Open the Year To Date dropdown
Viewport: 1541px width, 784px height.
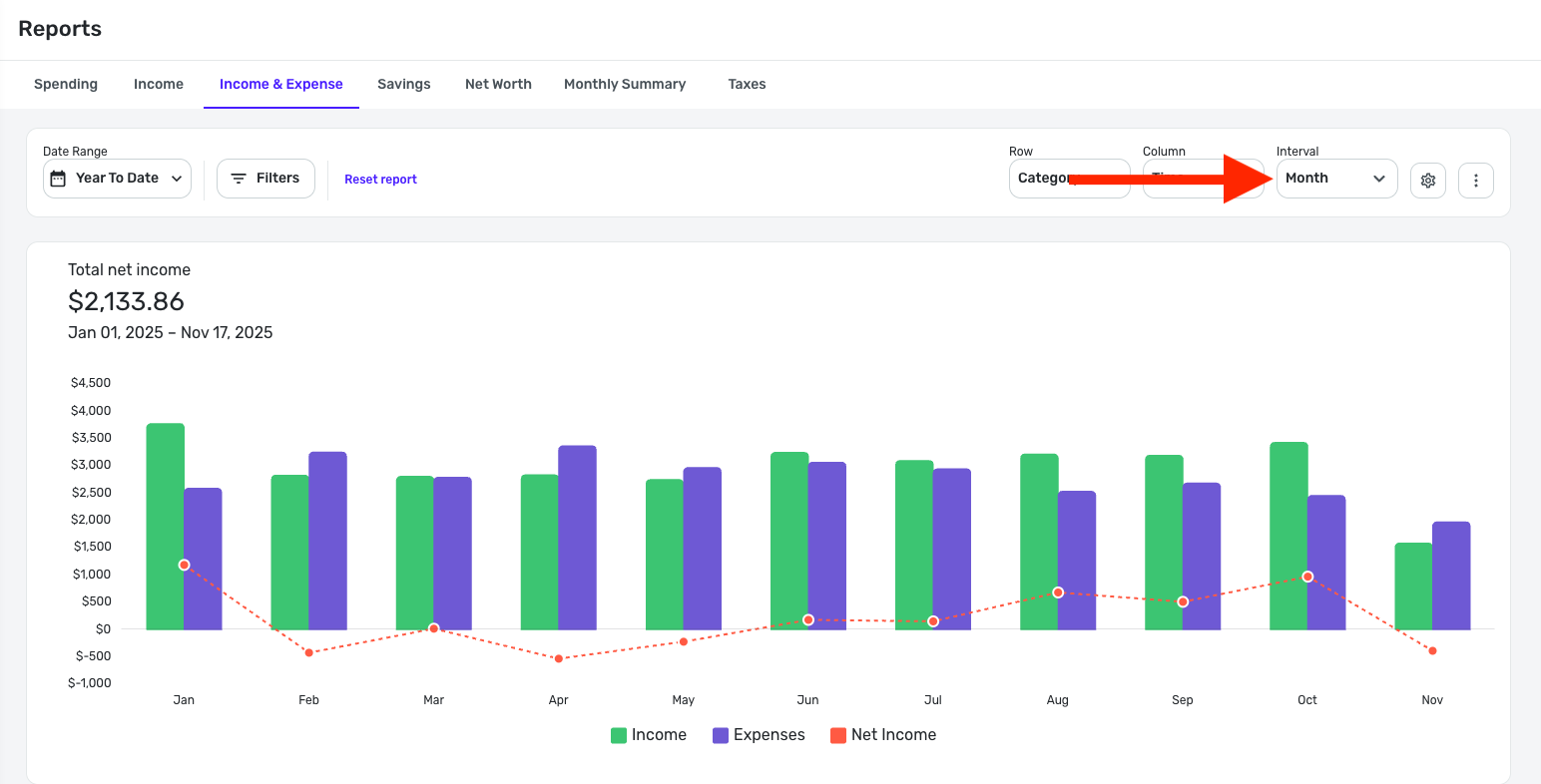118,179
